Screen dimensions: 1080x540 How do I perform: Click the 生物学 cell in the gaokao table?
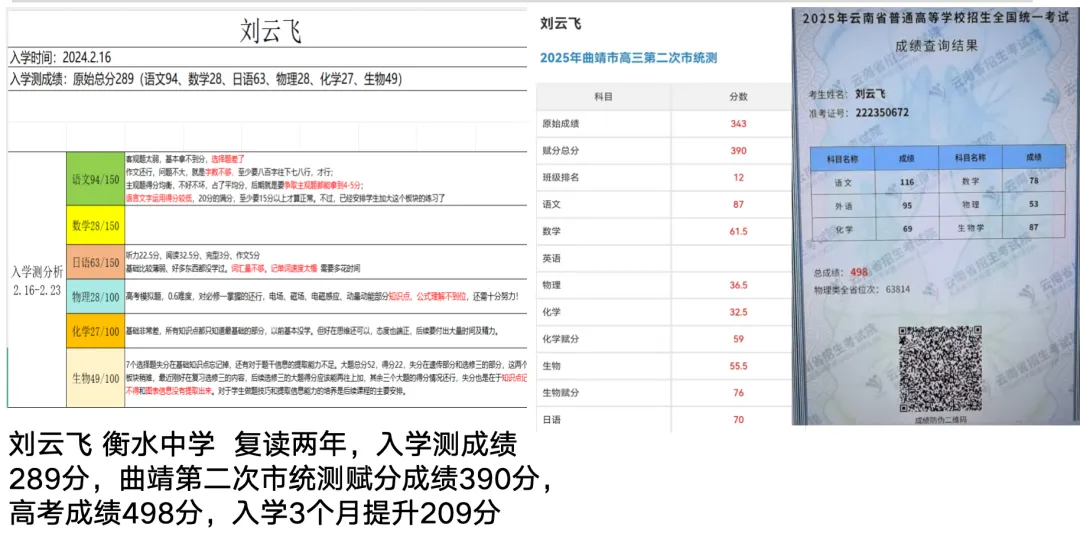click(x=970, y=227)
